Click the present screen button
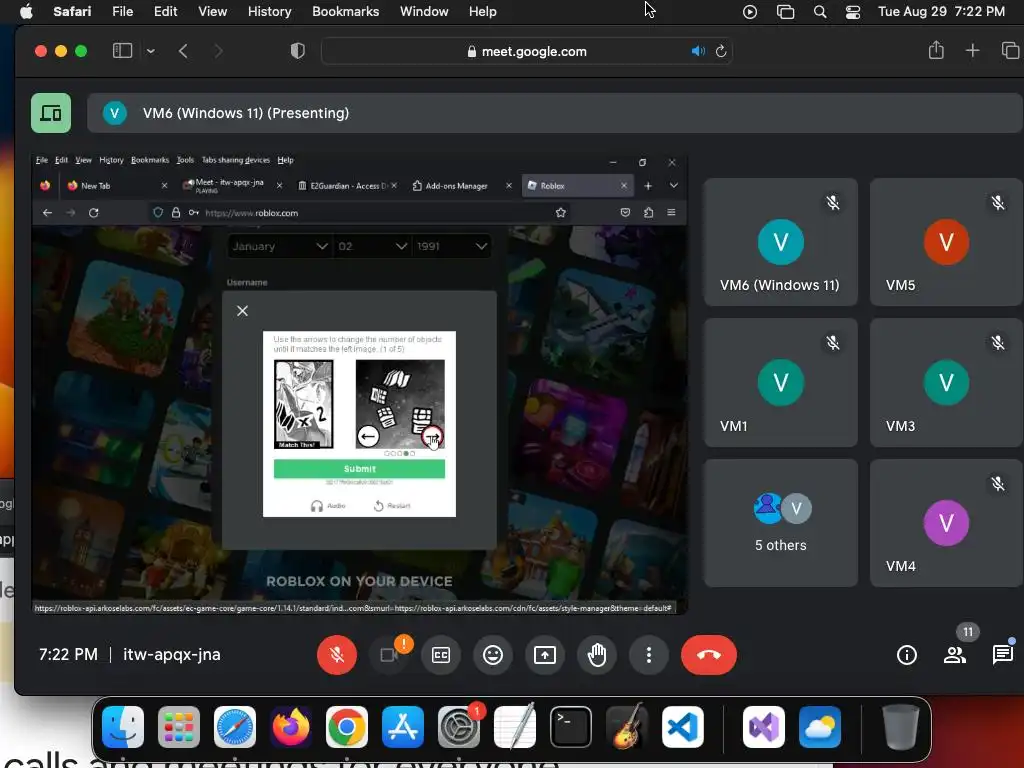This screenshot has width=1024, height=768. [x=545, y=654]
